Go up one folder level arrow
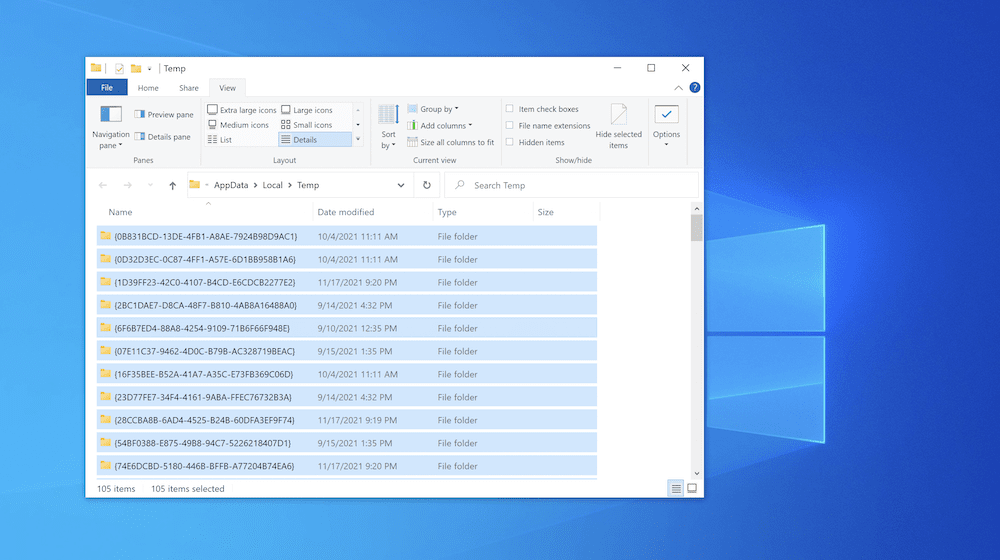1000x560 pixels. pyautogui.click(x=173, y=185)
